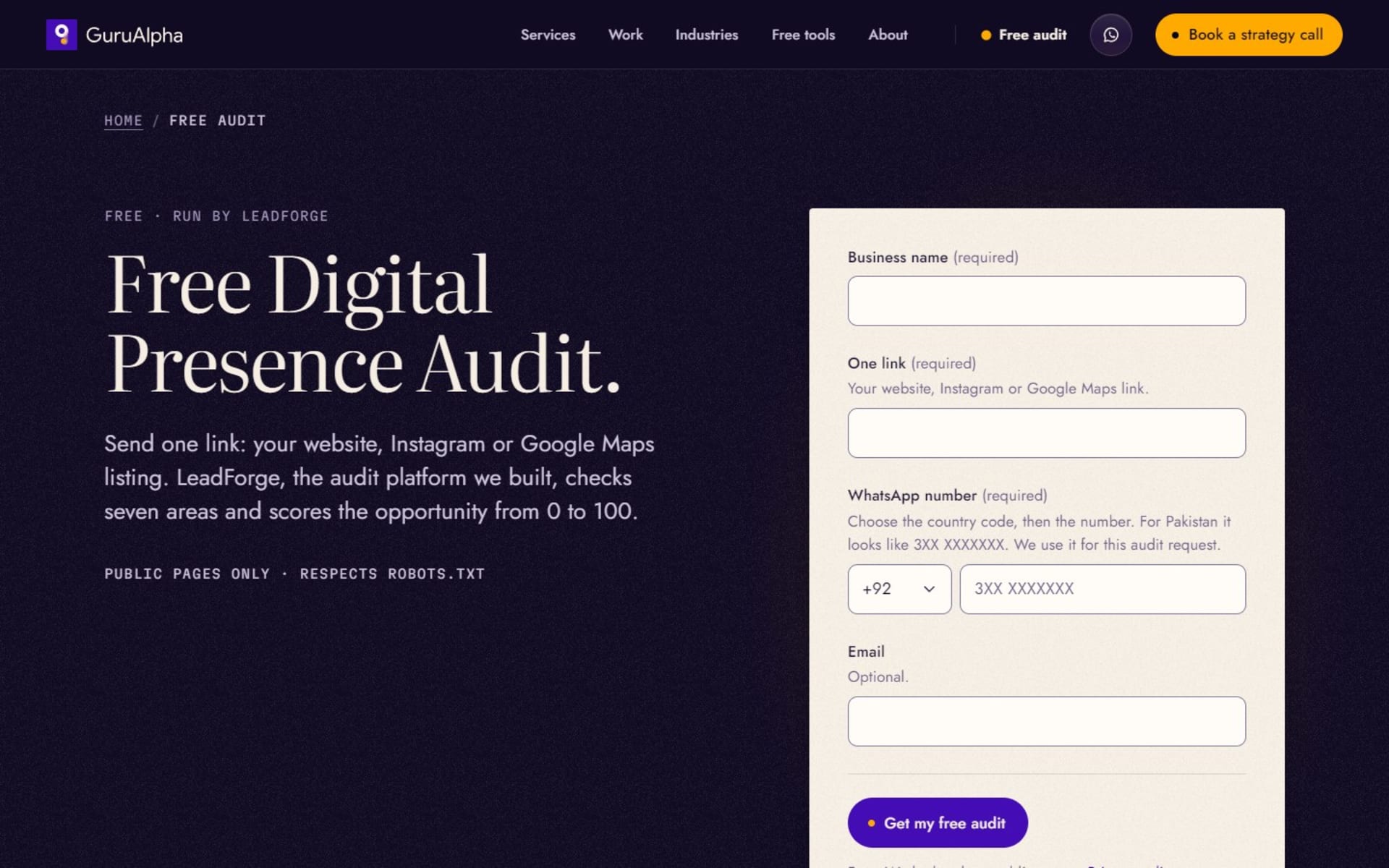Image resolution: width=1389 pixels, height=868 pixels.
Task: Open the Services menu
Action: click(548, 35)
